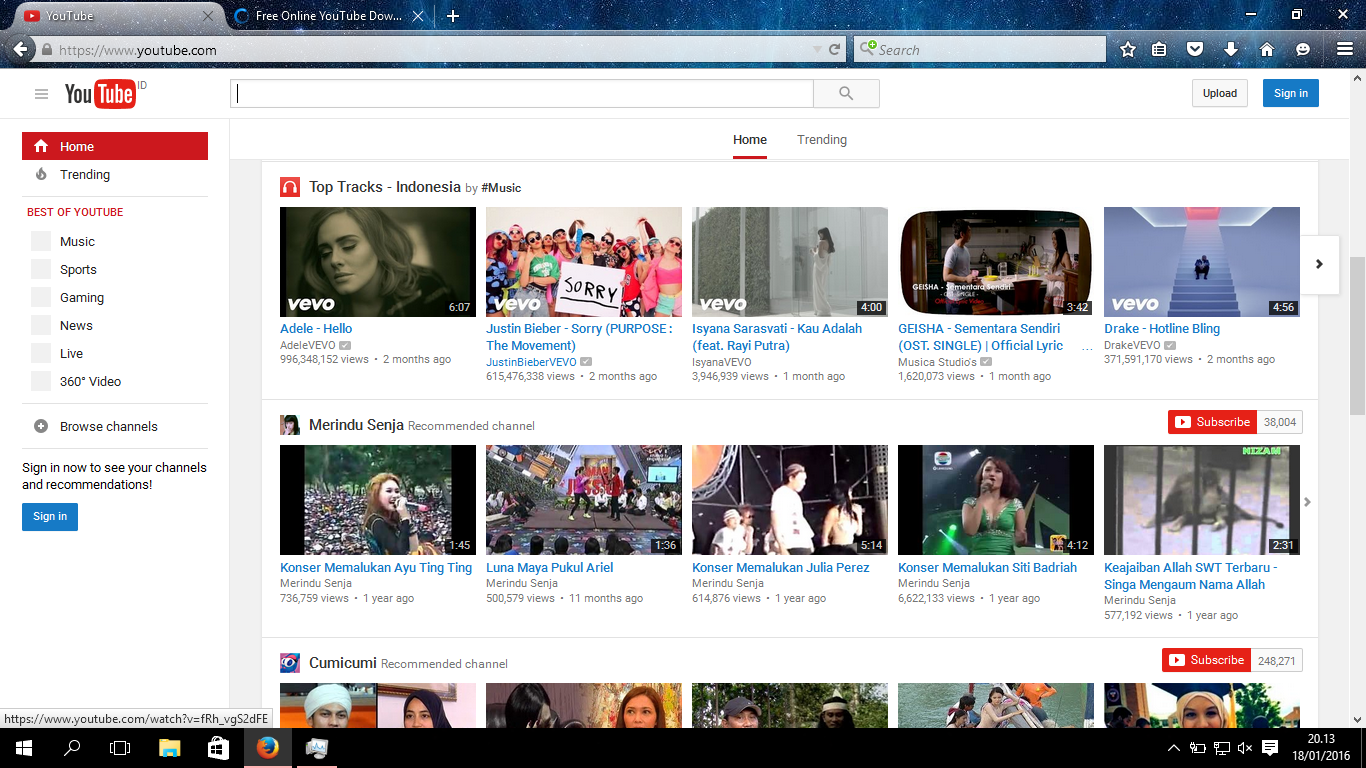Click the Music icon in the sidebar
Screen dimensions: 1366x768
click(x=41, y=241)
